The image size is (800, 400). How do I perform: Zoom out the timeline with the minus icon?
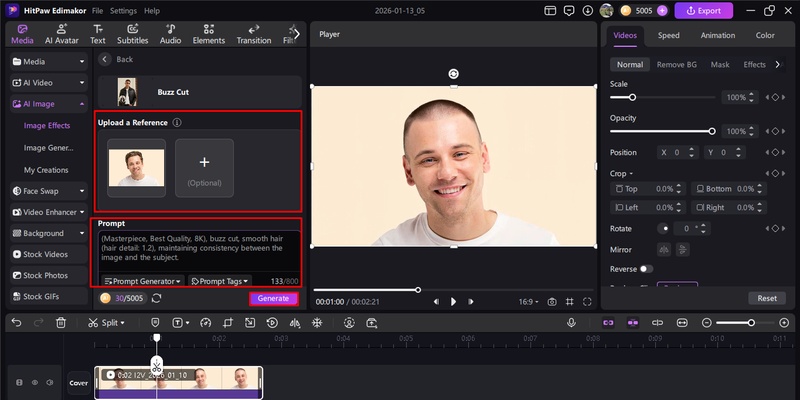pos(707,322)
